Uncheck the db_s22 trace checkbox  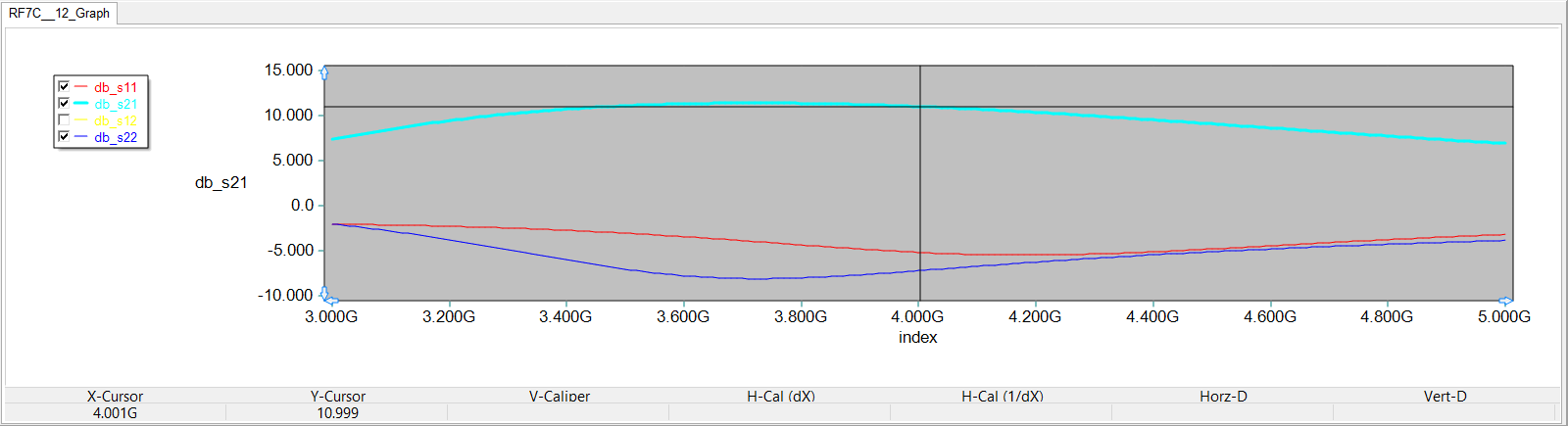tap(64, 137)
